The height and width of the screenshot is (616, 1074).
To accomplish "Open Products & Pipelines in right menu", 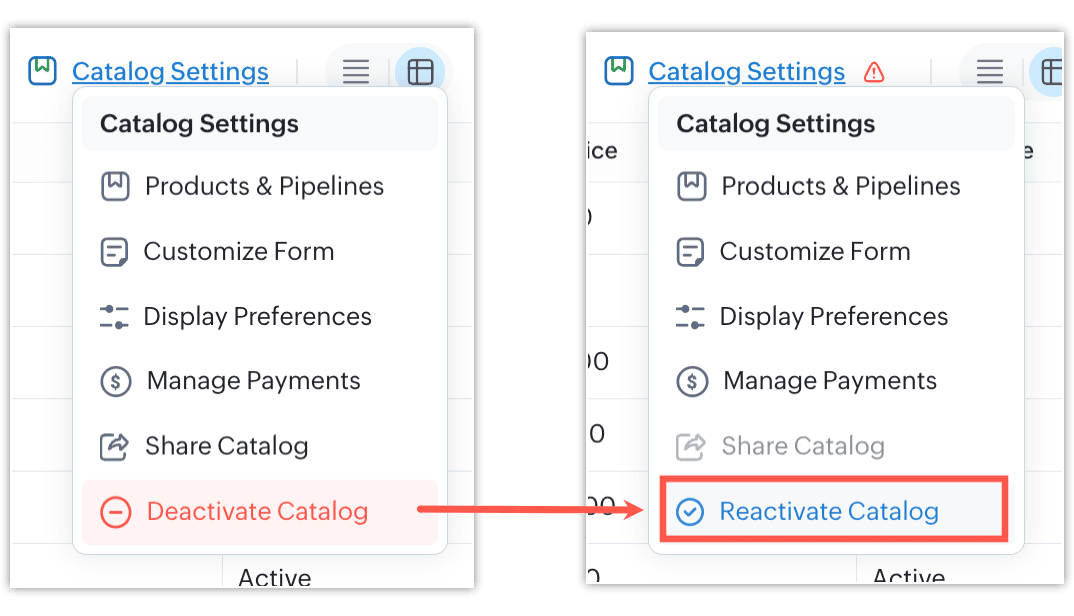I will tap(840, 186).
